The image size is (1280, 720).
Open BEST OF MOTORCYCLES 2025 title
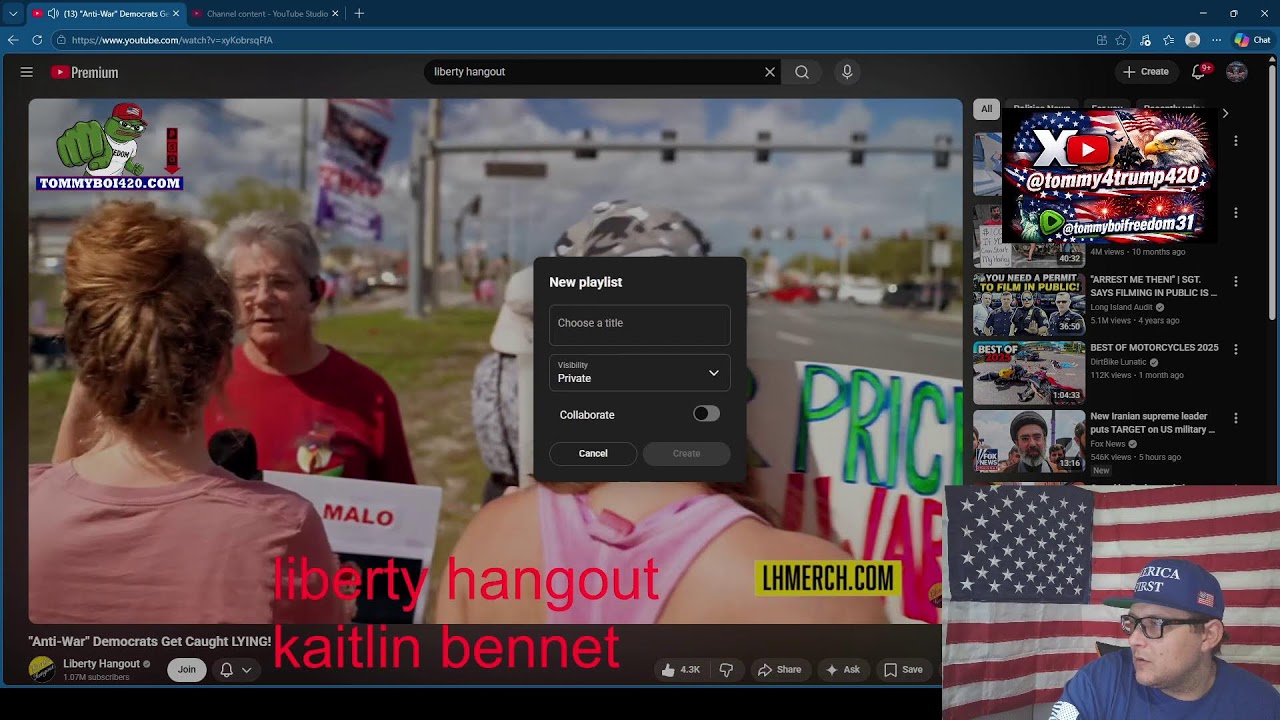[x=1154, y=348]
